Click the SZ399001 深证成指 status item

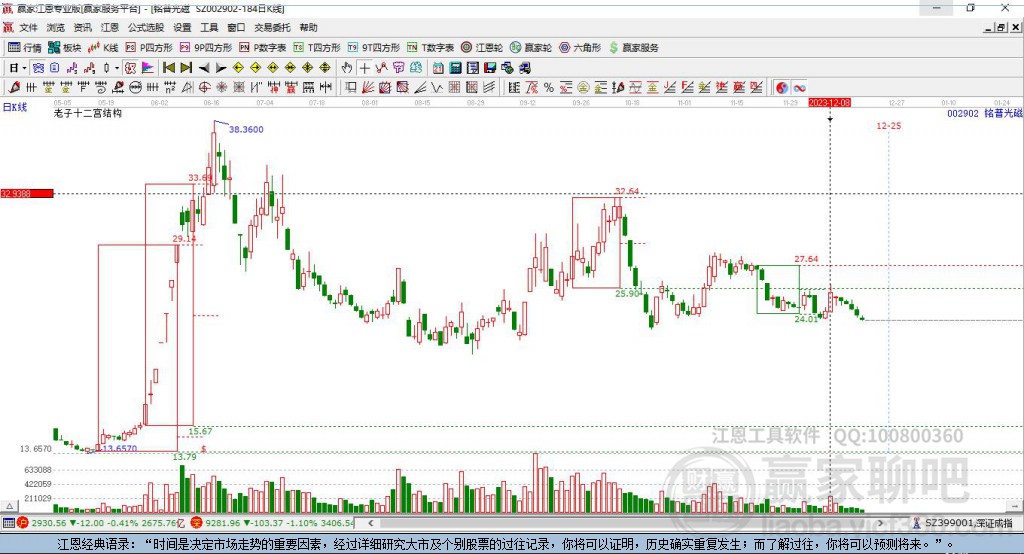(962, 523)
